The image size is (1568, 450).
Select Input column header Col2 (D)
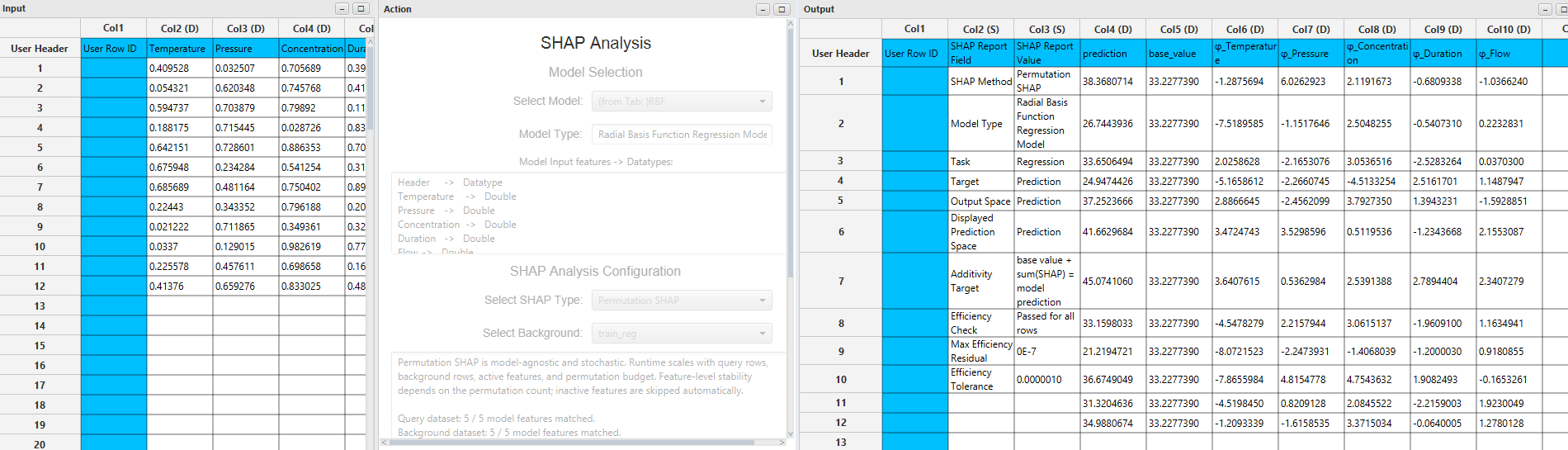pos(180,28)
